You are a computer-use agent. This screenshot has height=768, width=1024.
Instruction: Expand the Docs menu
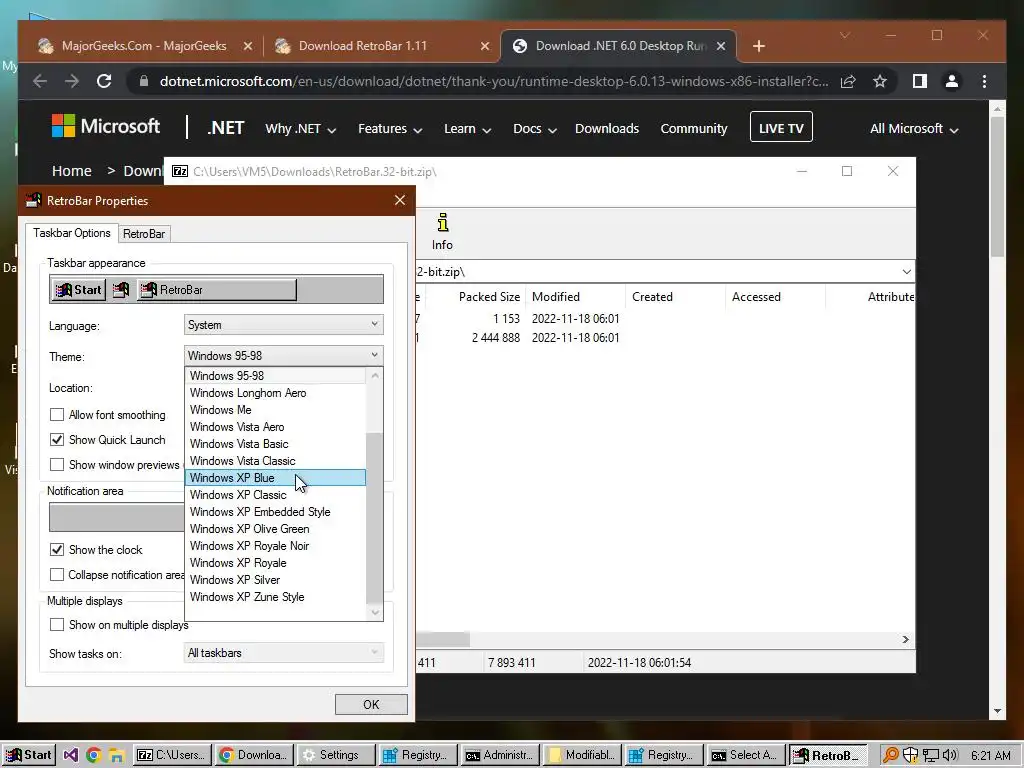pos(534,129)
